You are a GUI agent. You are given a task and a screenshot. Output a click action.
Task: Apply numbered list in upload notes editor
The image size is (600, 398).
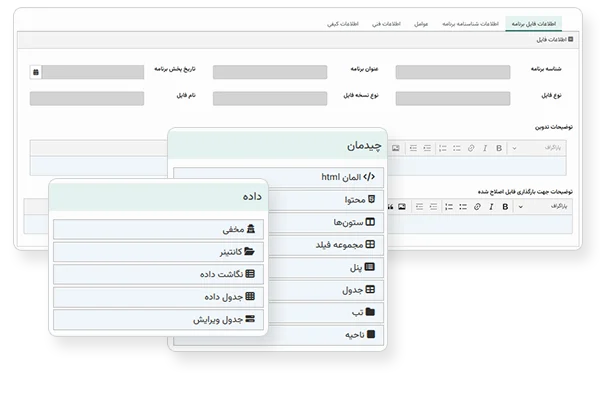click(x=449, y=207)
